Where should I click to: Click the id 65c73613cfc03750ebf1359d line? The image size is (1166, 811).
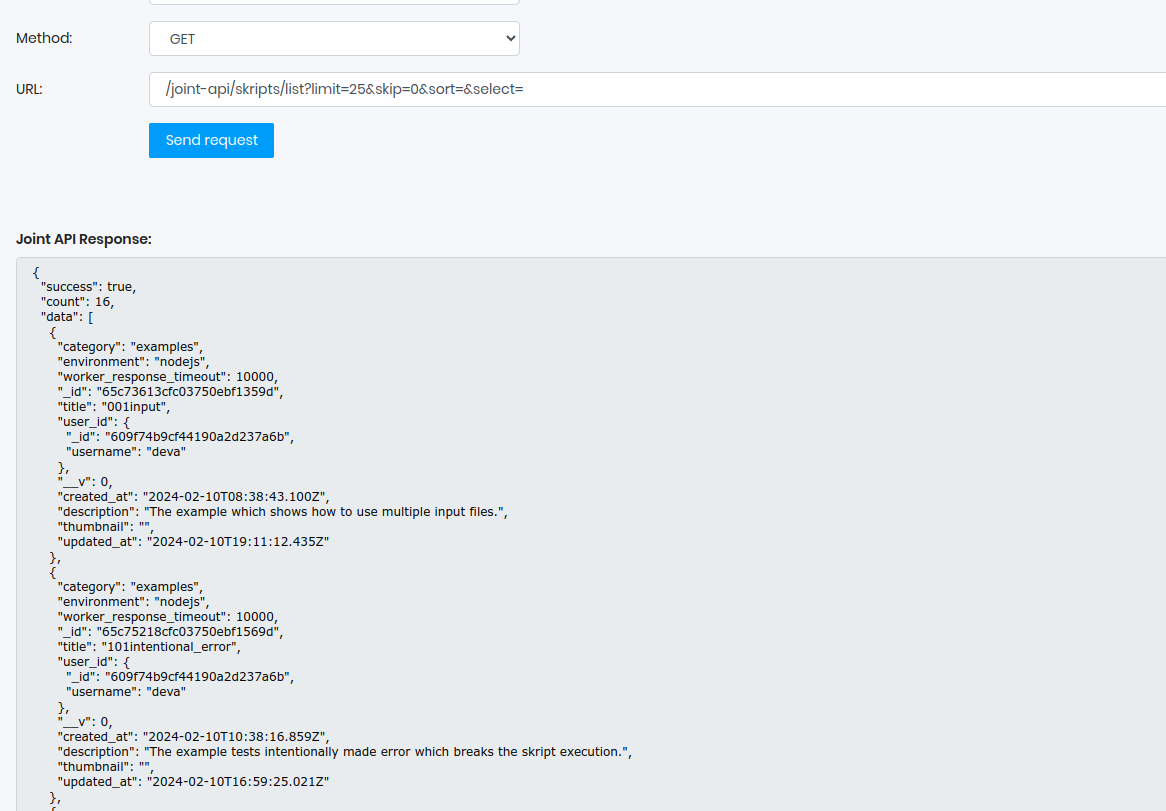[170, 392]
